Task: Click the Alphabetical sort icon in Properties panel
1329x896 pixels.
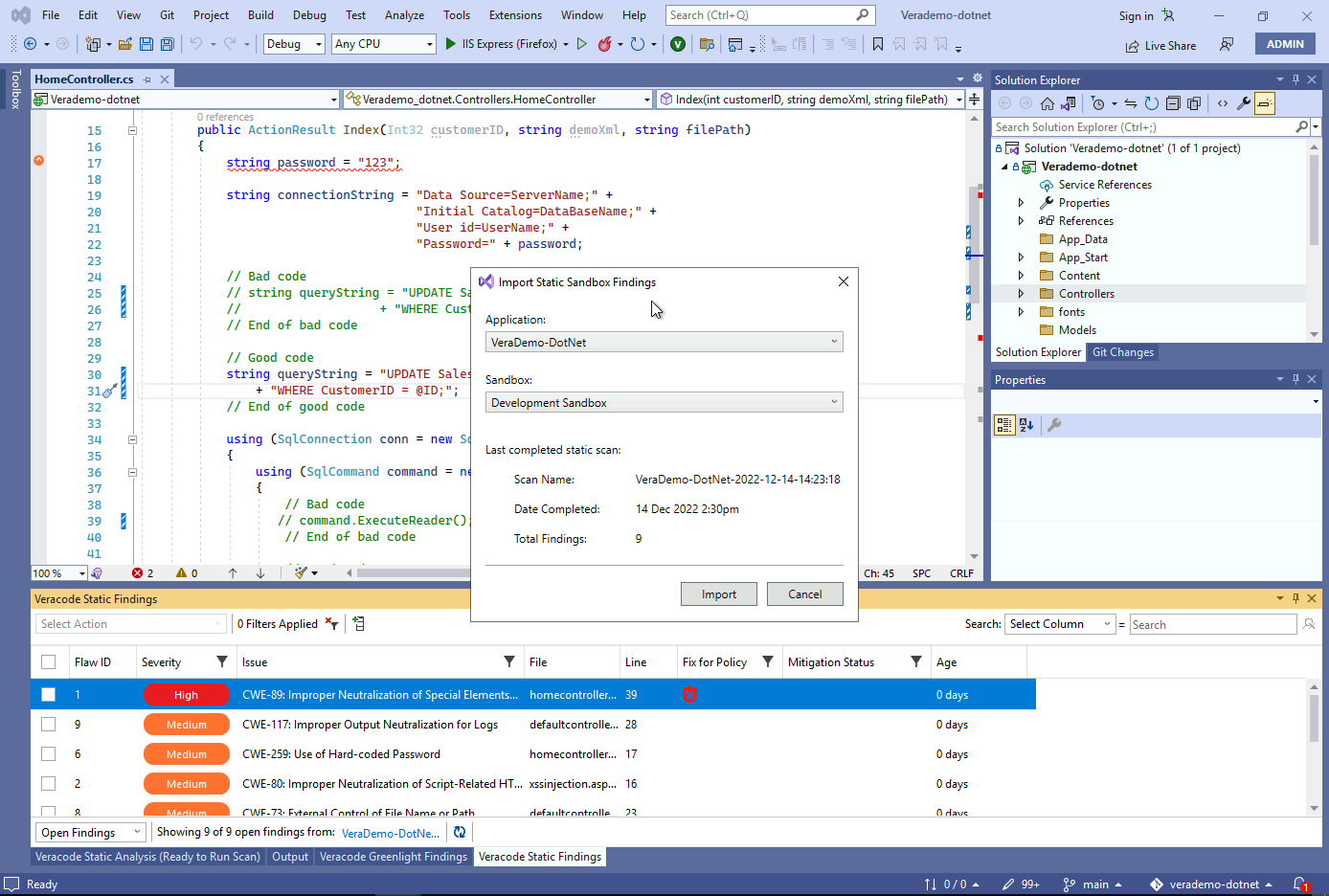Action: tap(1026, 425)
